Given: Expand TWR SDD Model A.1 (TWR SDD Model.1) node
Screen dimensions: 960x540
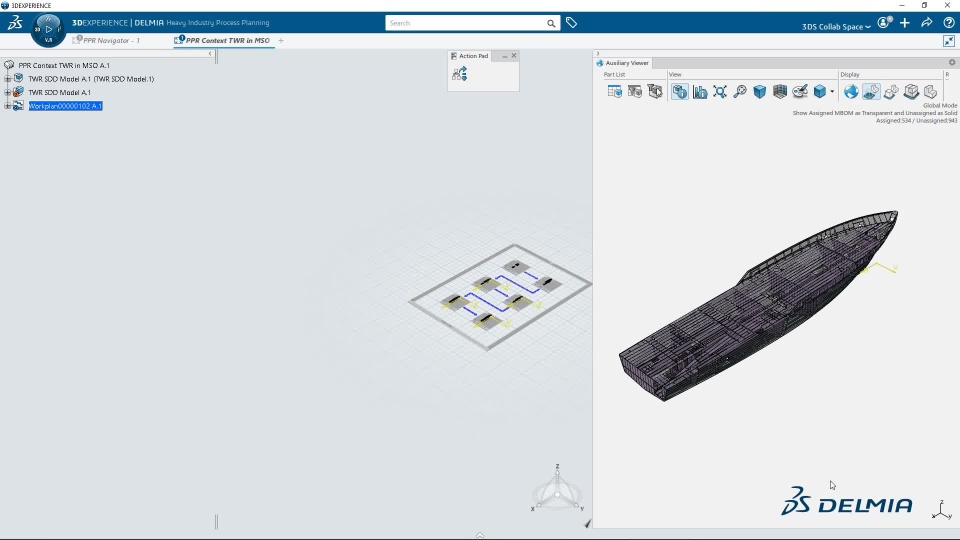Looking at the screenshot, I should pyautogui.click(x=7, y=78).
